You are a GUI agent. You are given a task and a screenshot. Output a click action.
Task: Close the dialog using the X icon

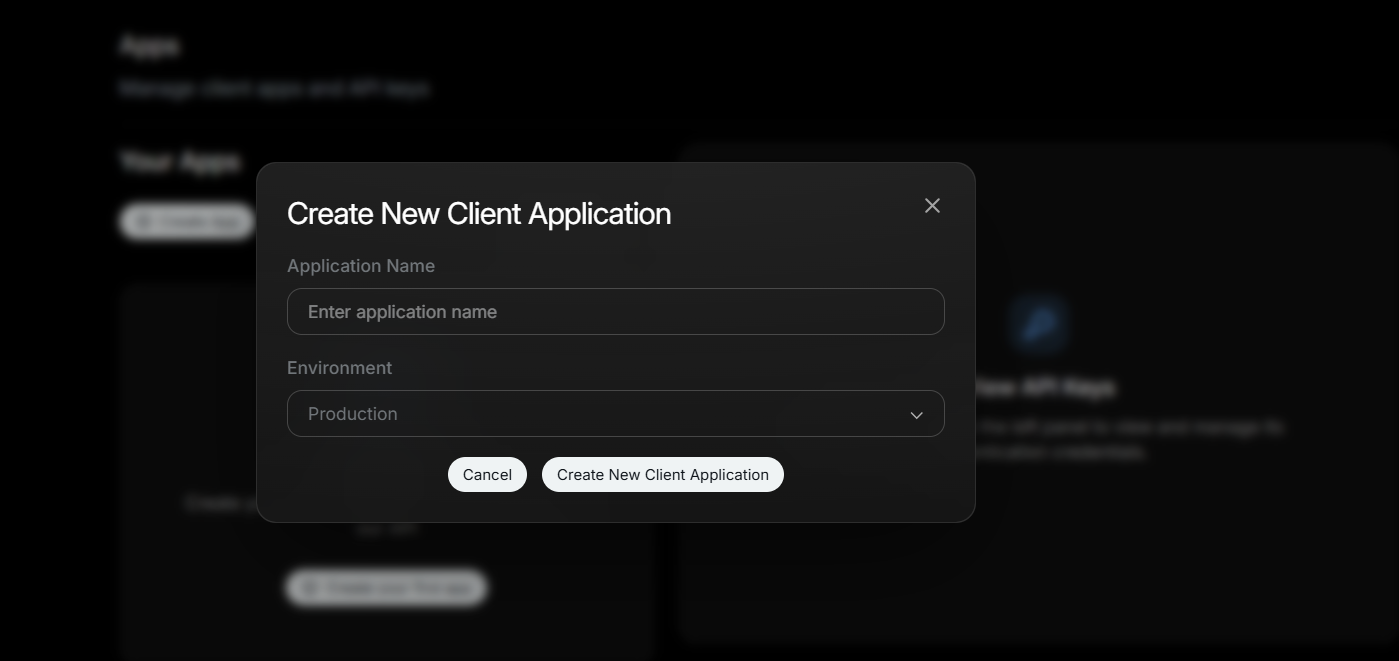coord(931,205)
